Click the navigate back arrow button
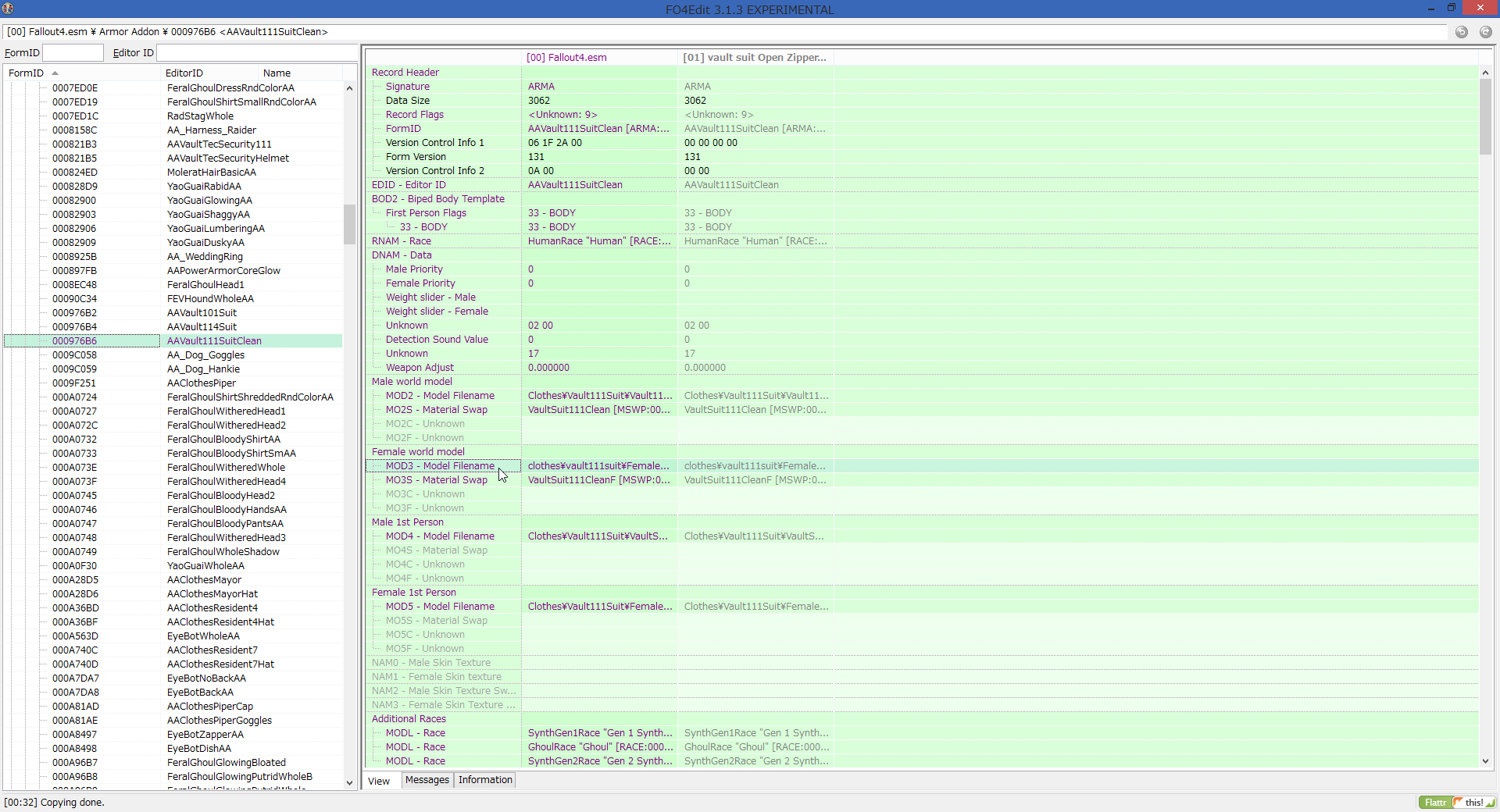The height and width of the screenshot is (812, 1500). [1462, 32]
